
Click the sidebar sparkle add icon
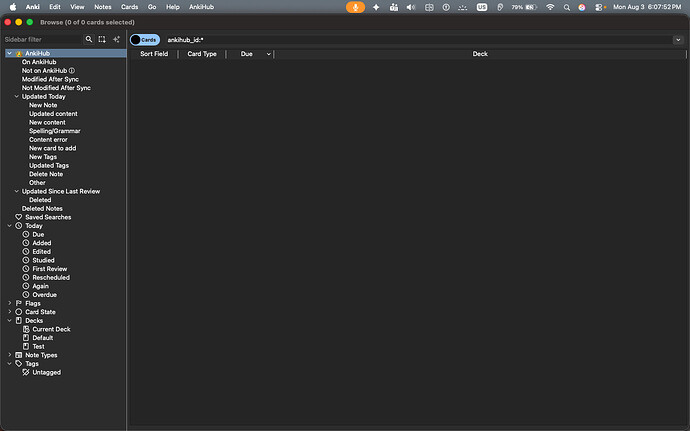point(116,39)
